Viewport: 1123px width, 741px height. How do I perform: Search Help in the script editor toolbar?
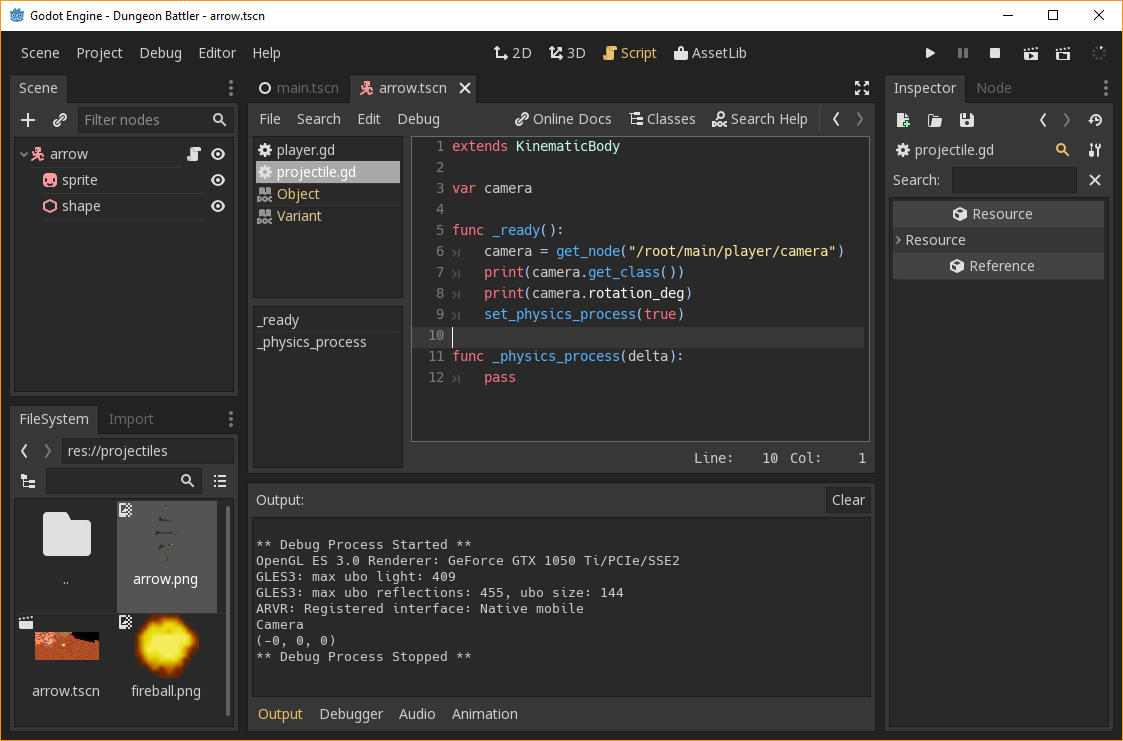(760, 118)
